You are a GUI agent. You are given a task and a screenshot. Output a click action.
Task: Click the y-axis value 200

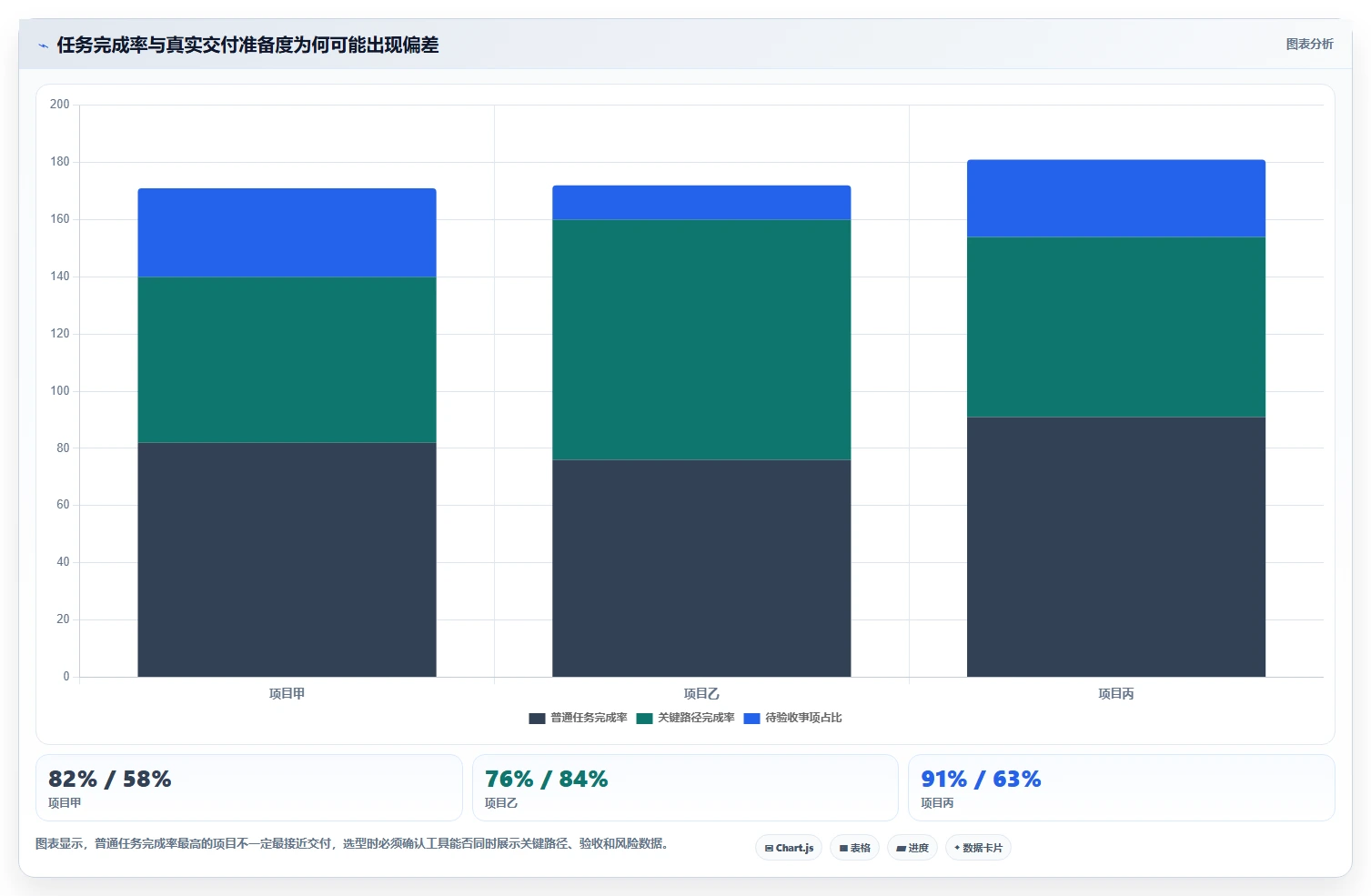(60, 105)
